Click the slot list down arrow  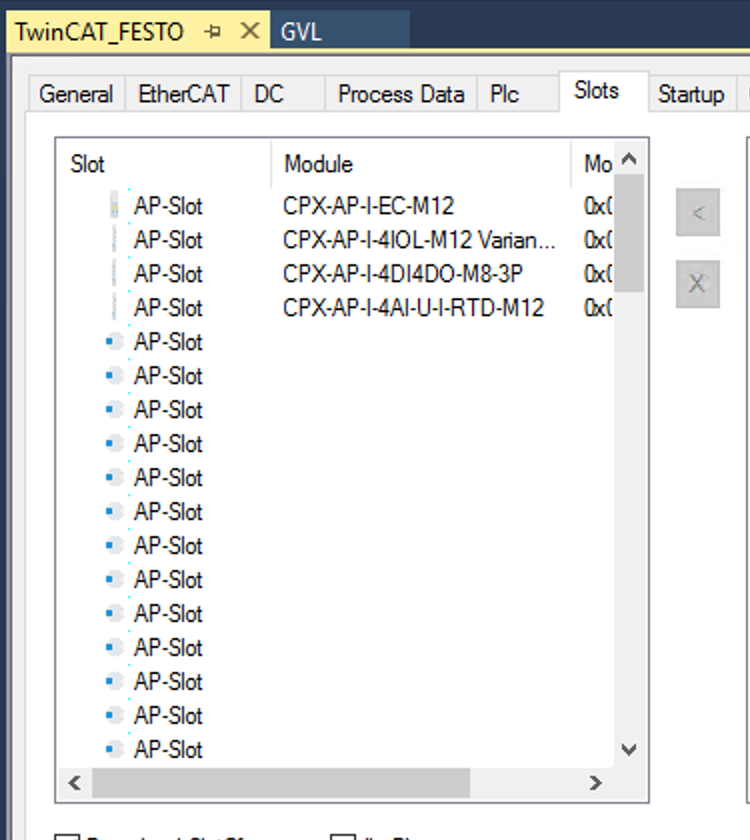[629, 749]
